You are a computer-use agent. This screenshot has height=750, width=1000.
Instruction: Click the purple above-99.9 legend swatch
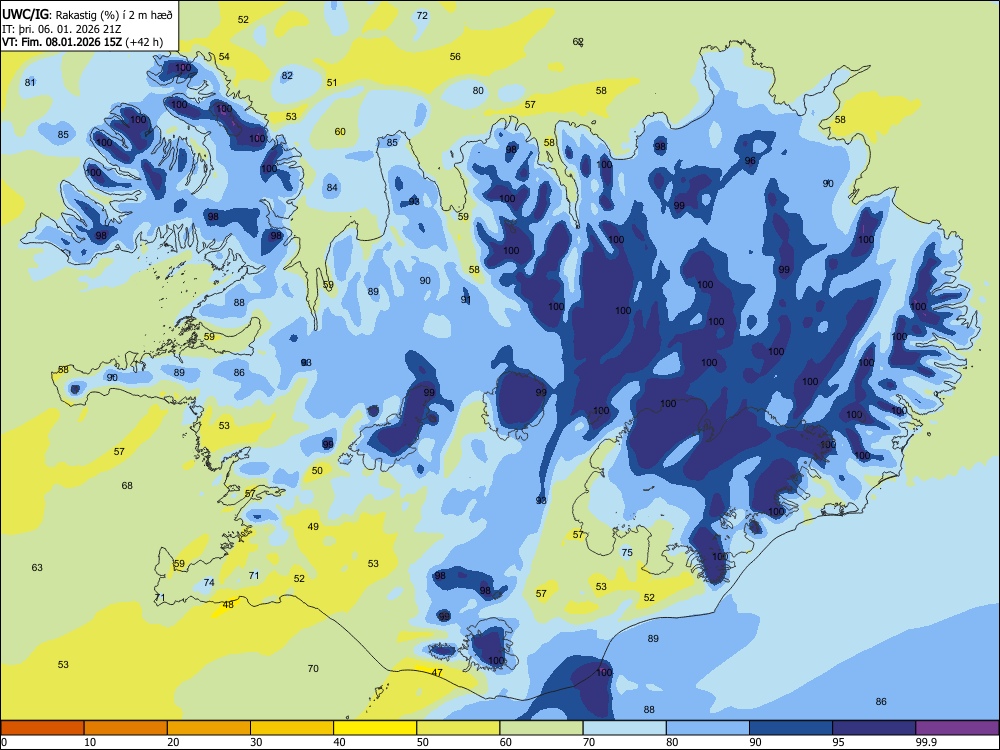957,728
